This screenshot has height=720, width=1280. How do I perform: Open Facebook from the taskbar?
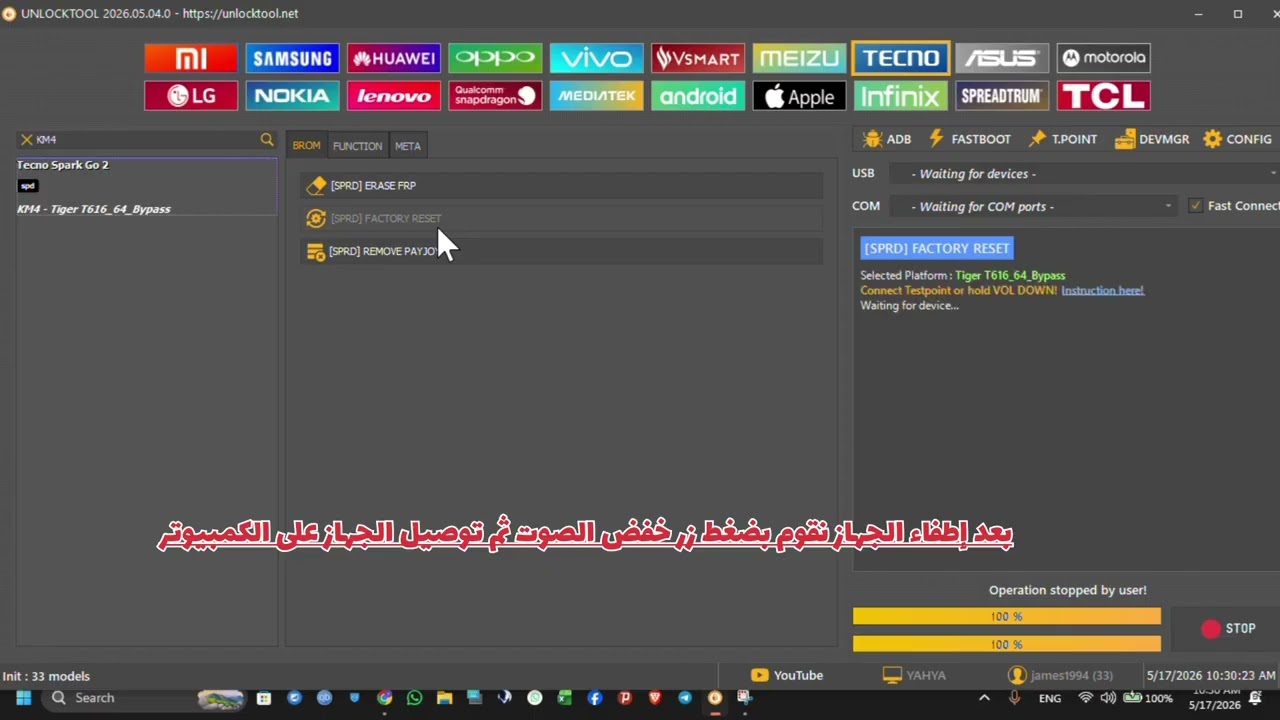pos(595,698)
